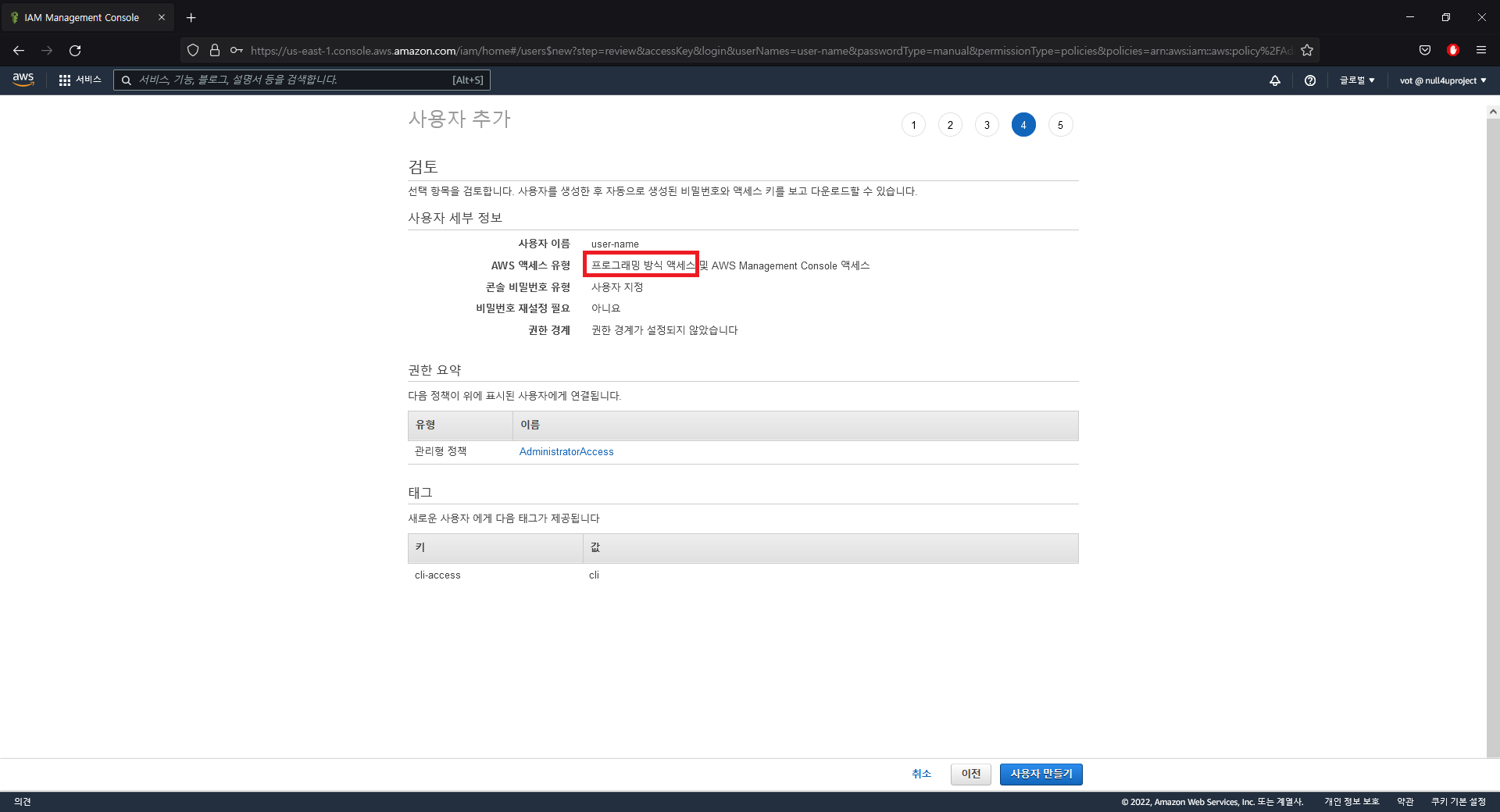Restore down the browser window
This screenshot has width=1500, height=812.
pyautogui.click(x=1446, y=17)
